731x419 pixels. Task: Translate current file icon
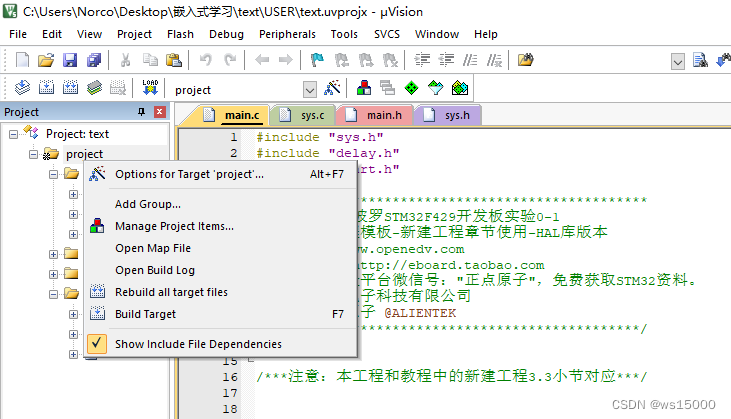pos(22,87)
